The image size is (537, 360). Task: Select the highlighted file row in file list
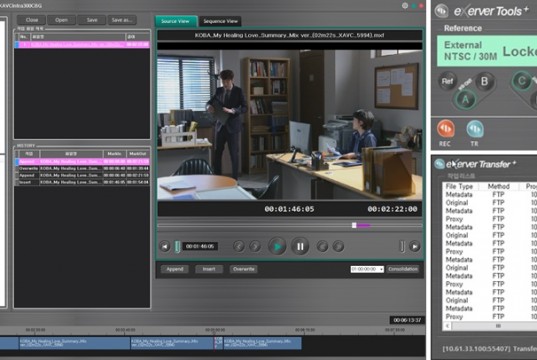click(82, 45)
